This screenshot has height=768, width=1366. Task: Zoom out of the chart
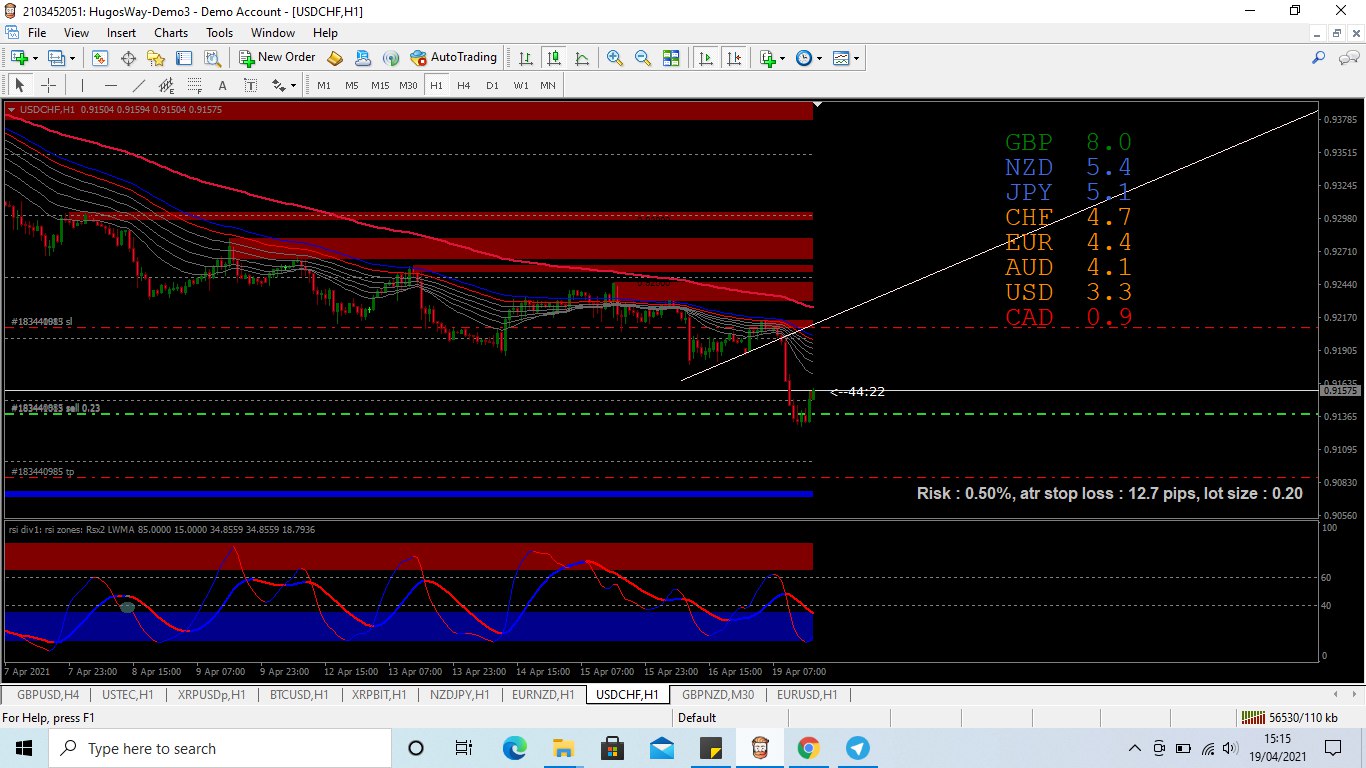pyautogui.click(x=642, y=58)
